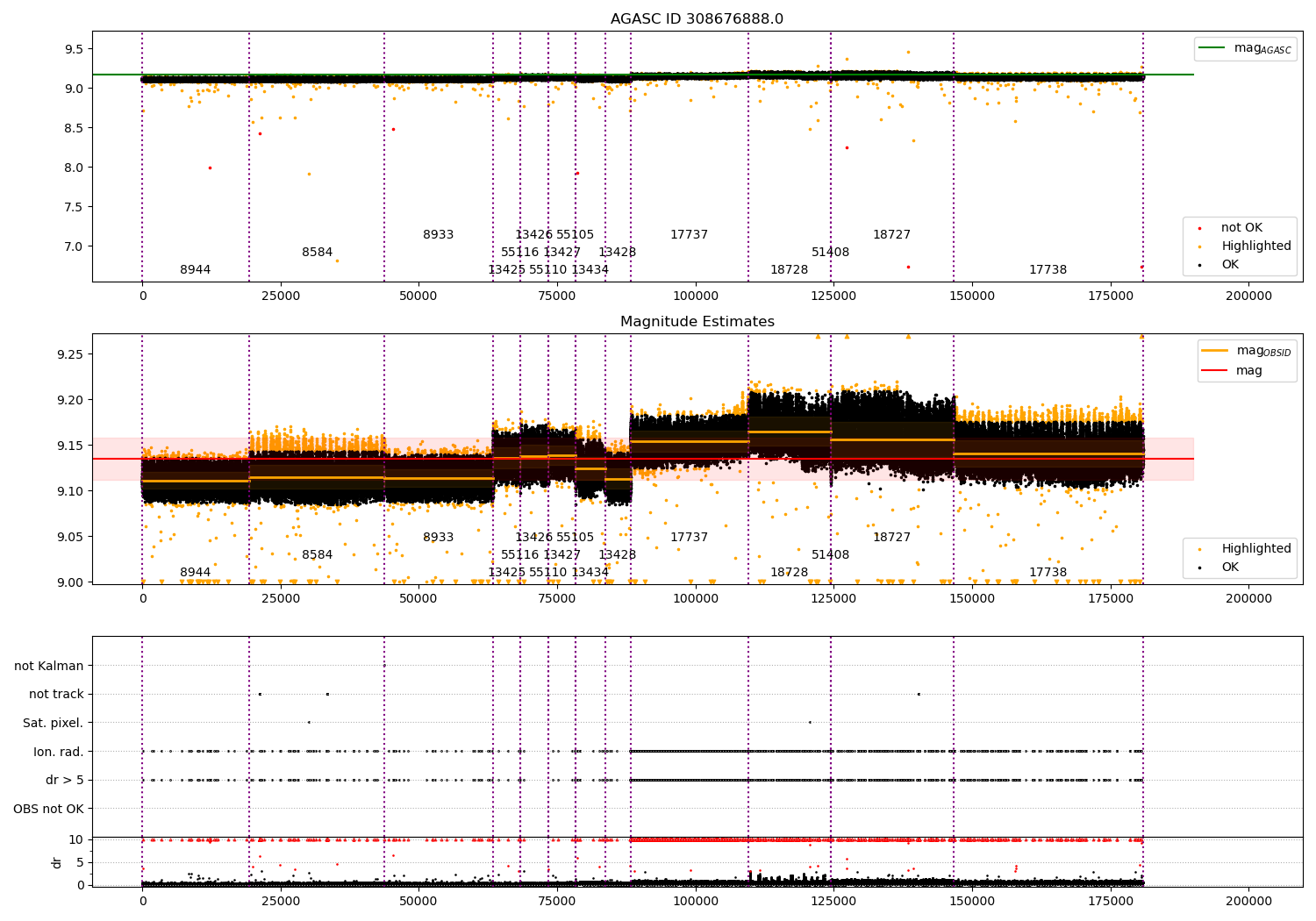Viewport: 1316px width, 921px height.
Task: Click OBSID label 13427 in Magnitude Estimates plot
Action: coord(561,555)
